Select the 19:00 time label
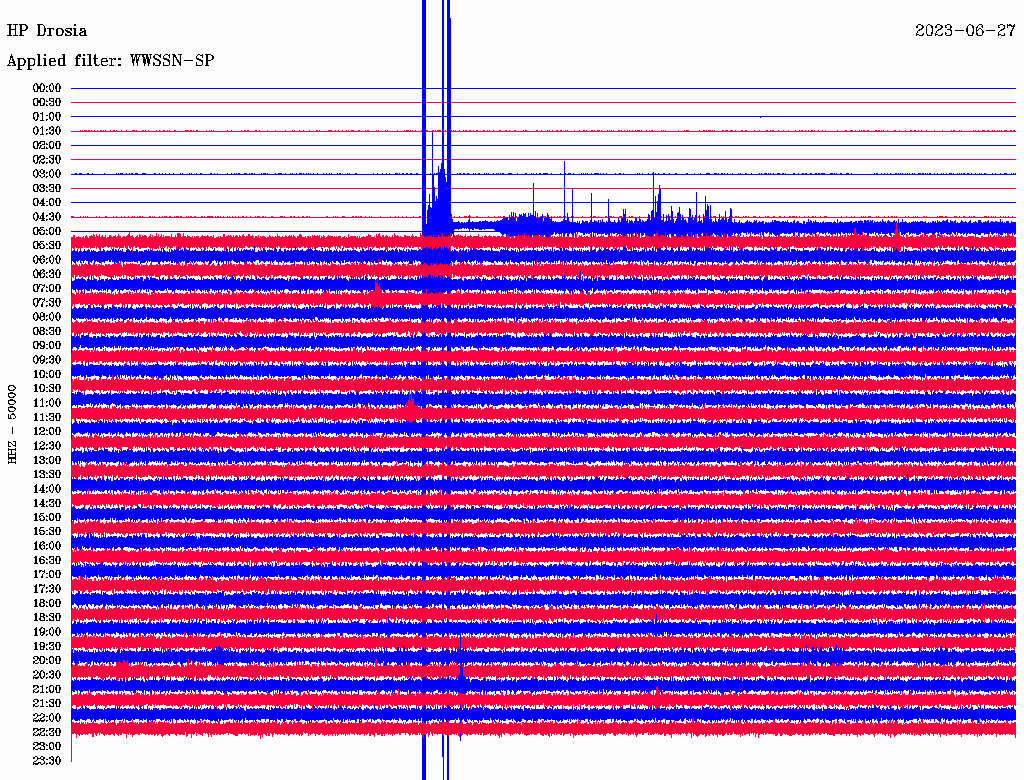This screenshot has height=780, width=1024. tap(47, 632)
